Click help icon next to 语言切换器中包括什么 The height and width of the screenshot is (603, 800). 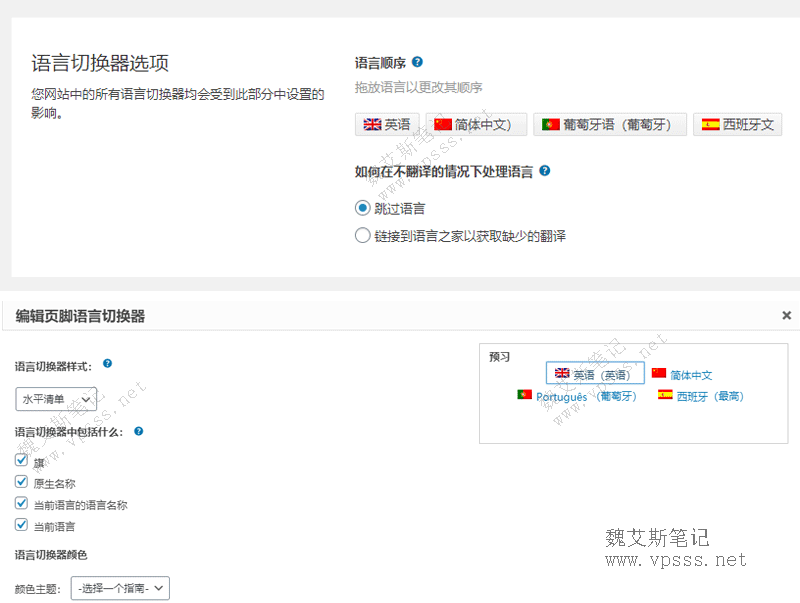point(139,431)
